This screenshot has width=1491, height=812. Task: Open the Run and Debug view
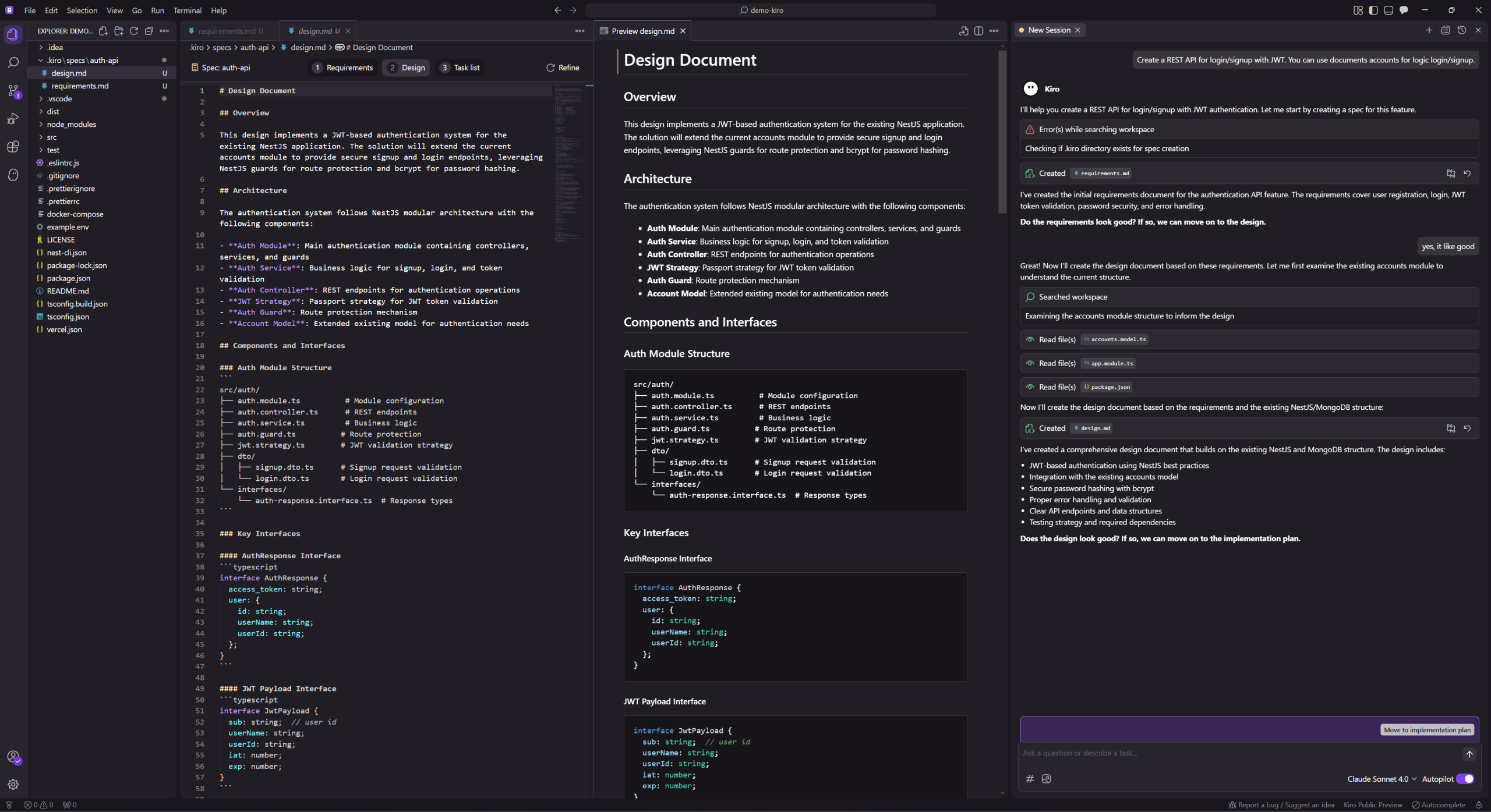pos(13,119)
